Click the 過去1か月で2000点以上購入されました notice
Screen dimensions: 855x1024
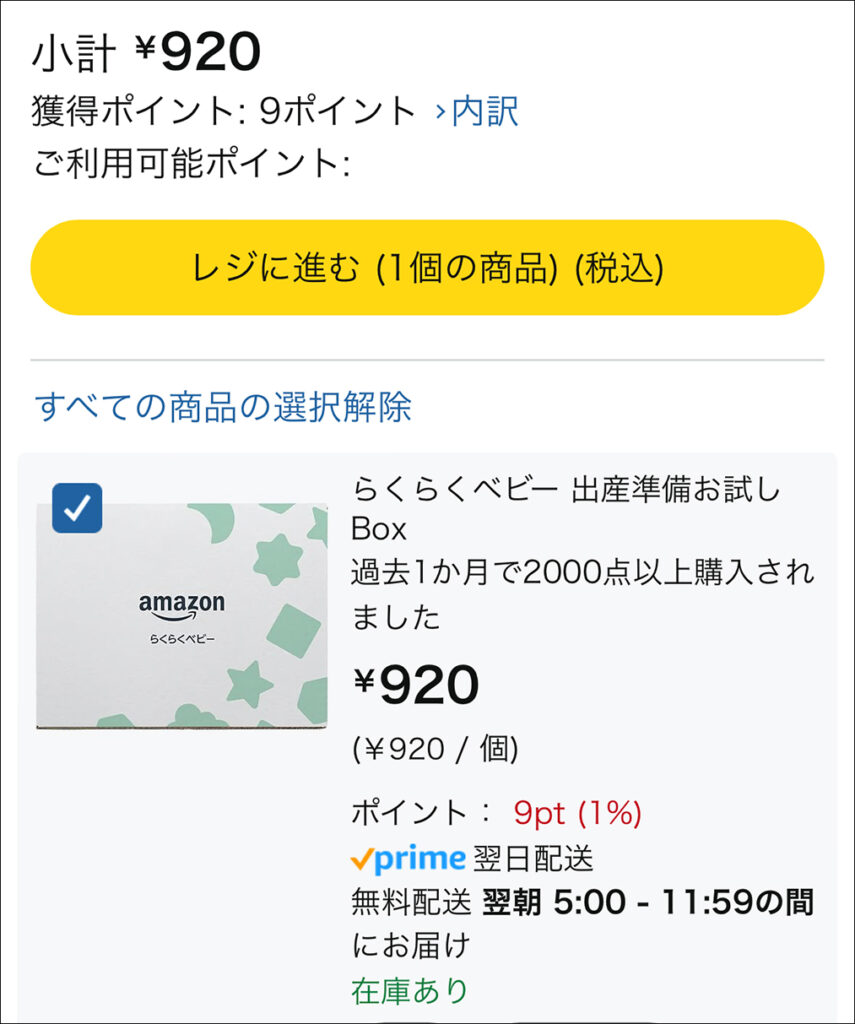[582, 594]
